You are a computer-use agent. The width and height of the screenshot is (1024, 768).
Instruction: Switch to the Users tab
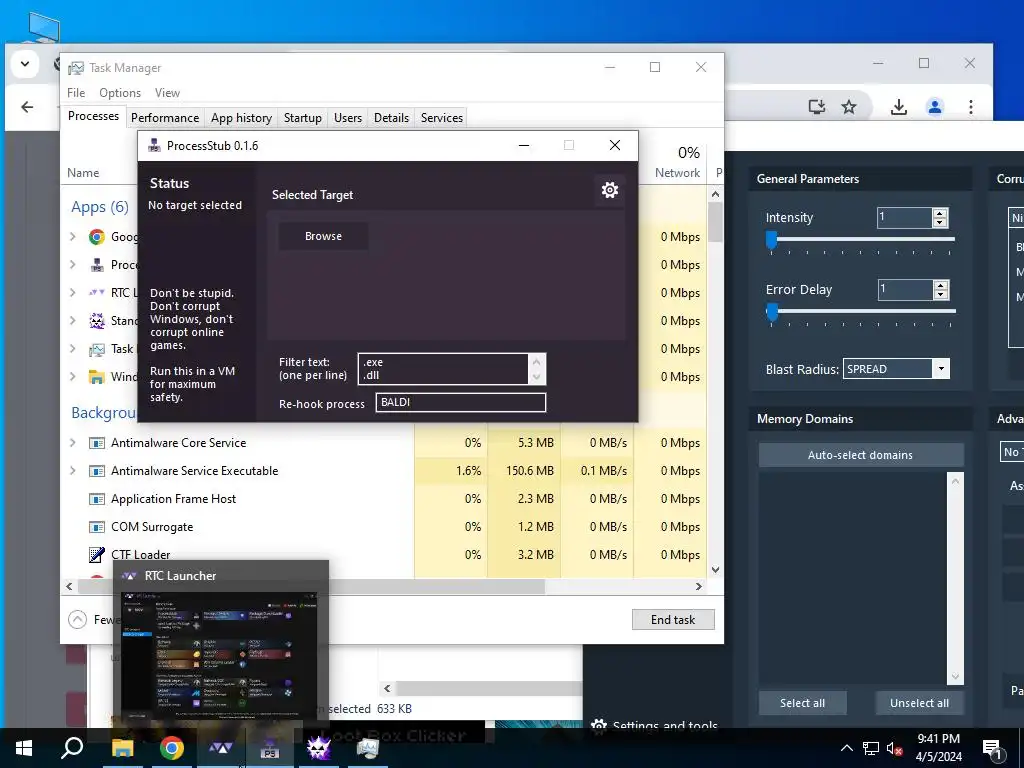click(347, 118)
